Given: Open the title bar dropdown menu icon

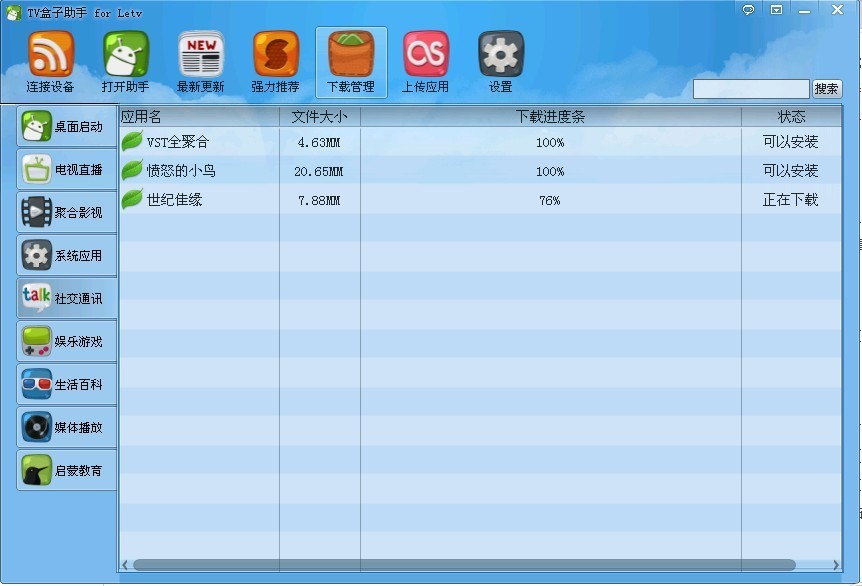Looking at the screenshot, I should tap(776, 10).
